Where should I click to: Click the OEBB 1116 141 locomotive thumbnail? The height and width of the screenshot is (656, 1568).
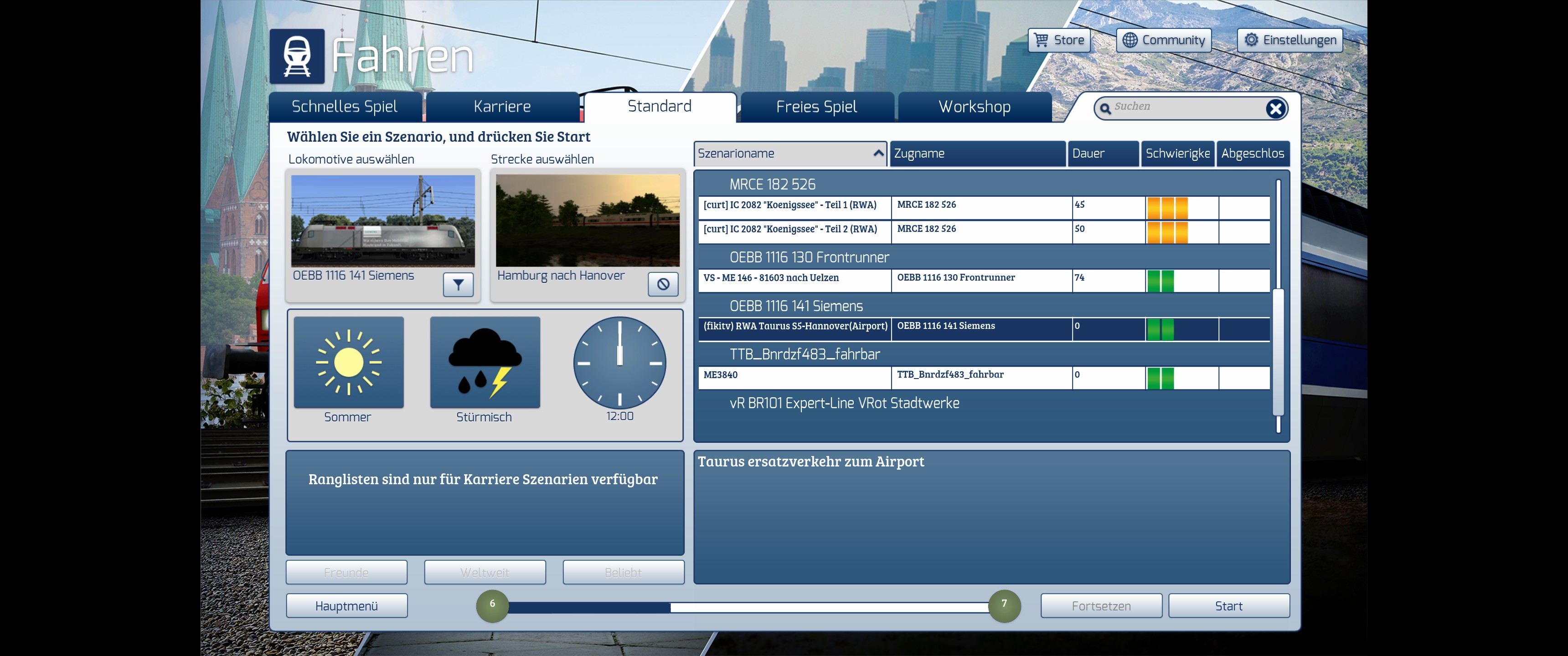tap(382, 221)
